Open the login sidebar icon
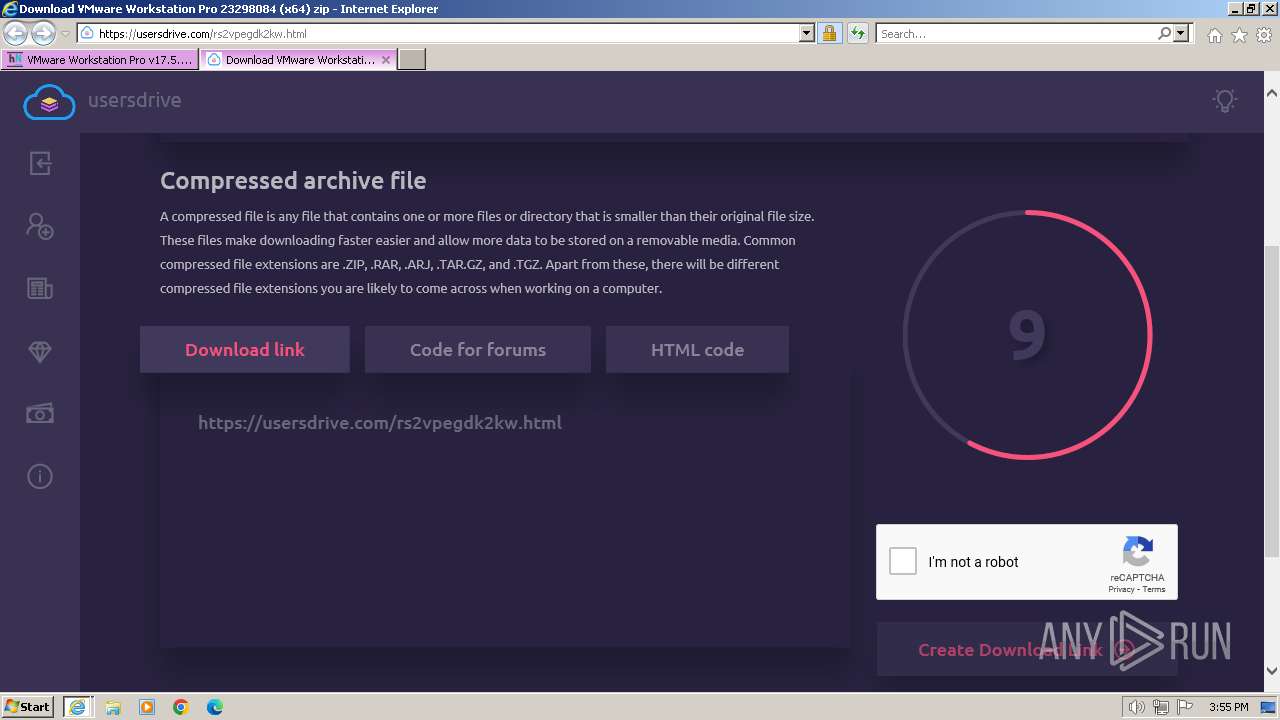The height and width of the screenshot is (720, 1280). pos(40,163)
